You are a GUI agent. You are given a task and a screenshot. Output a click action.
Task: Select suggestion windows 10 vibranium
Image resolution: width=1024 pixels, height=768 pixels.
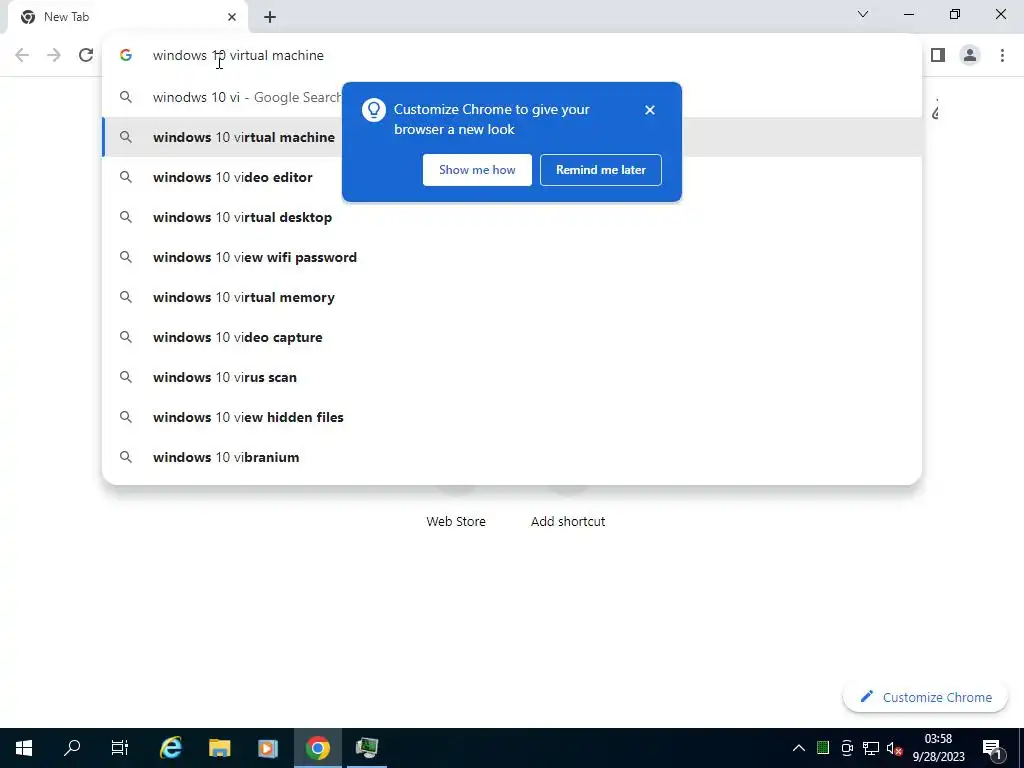point(512,457)
